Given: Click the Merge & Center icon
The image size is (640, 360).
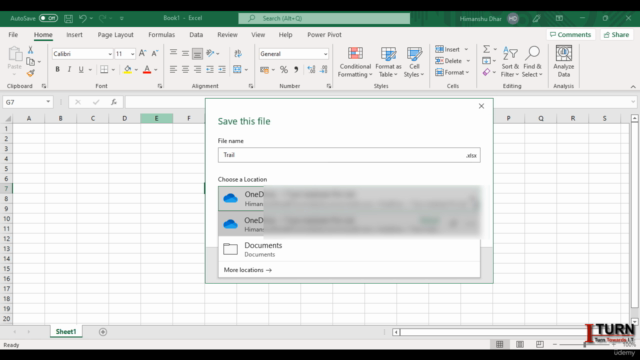Looking at the screenshot, I should [x=237, y=70].
